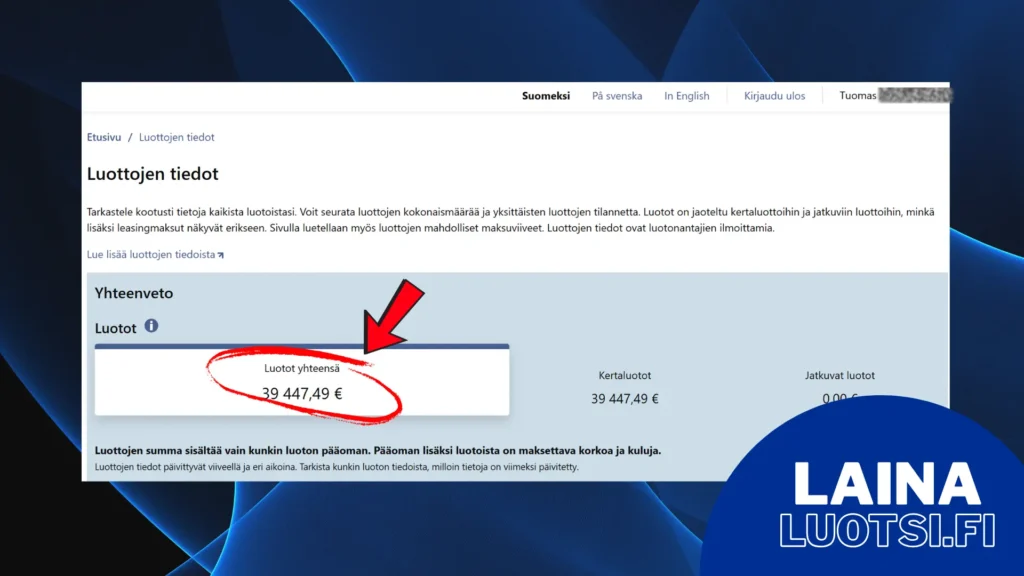The width and height of the screenshot is (1024, 576).
Task: Click 'Luottojen tiedot' breadcrumb item
Action: [176, 137]
